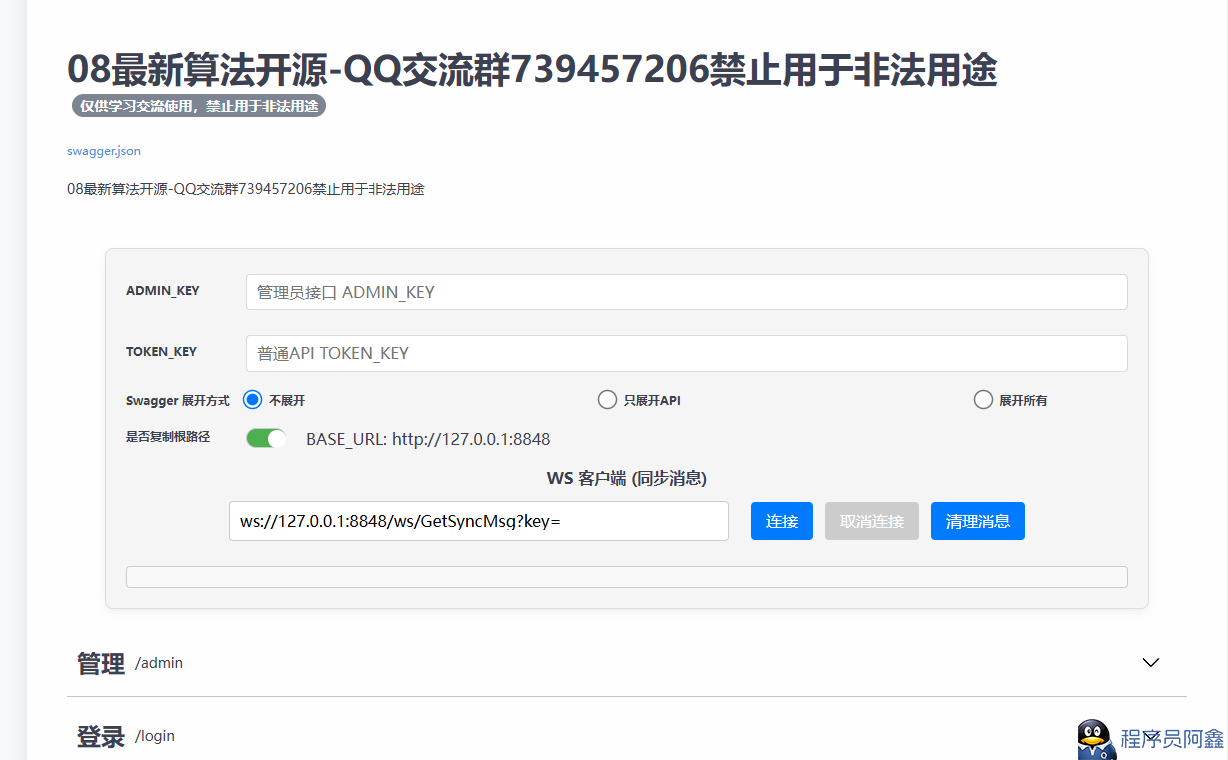
Task: Open the swagger.json link
Action: 104,151
